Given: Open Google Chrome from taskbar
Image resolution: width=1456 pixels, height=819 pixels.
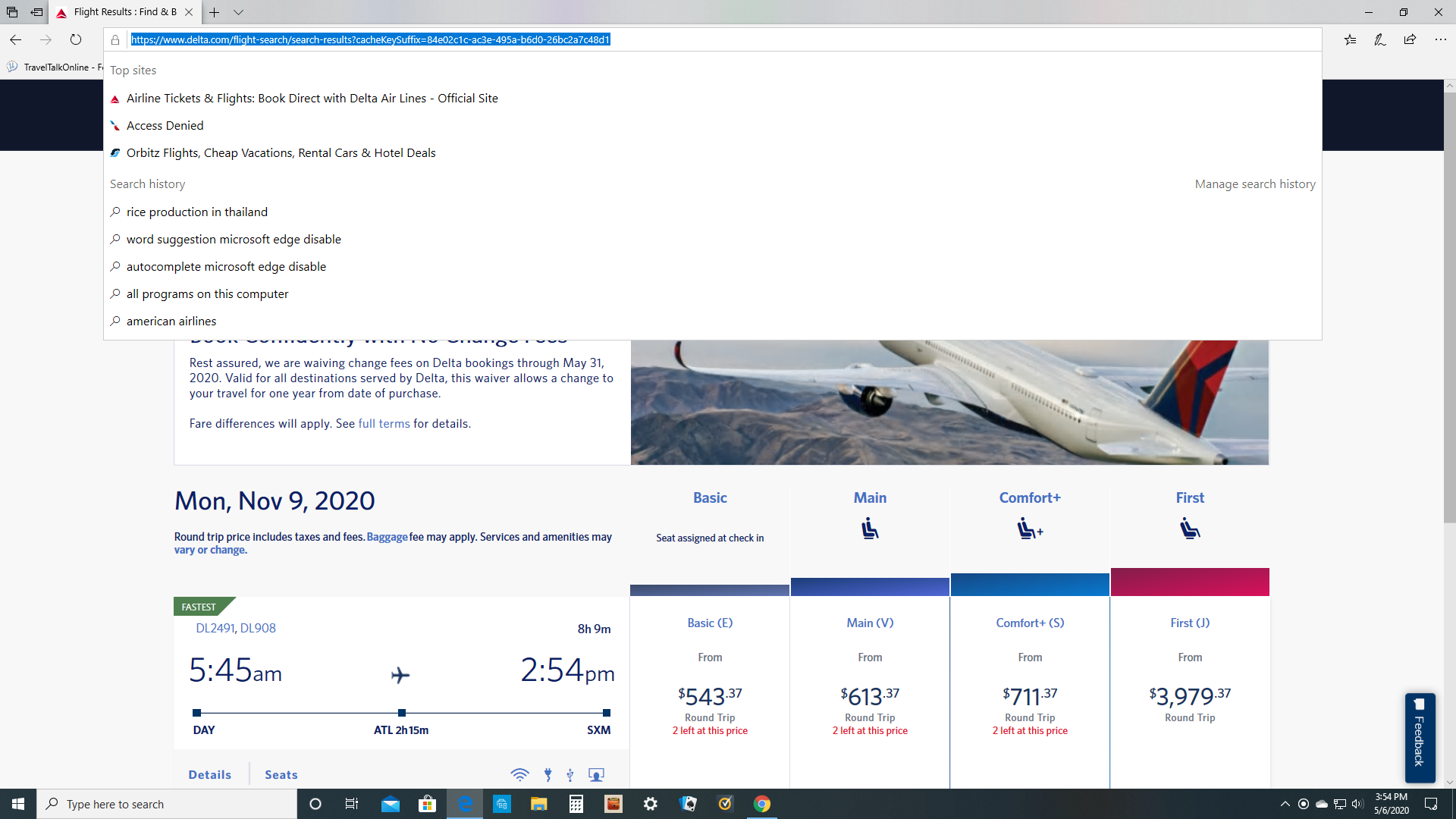Looking at the screenshot, I should click(x=762, y=804).
